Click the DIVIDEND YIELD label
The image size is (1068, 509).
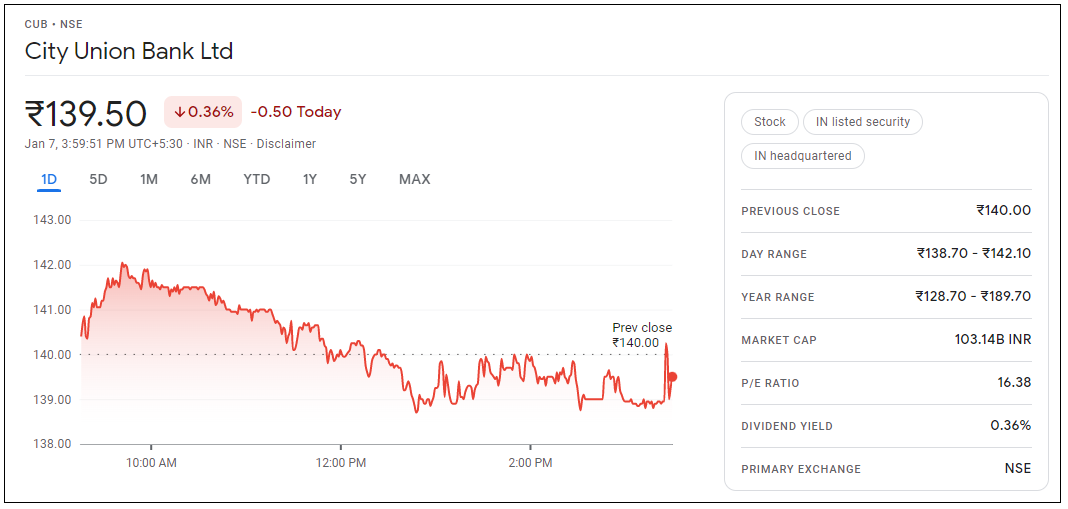pyautogui.click(x=787, y=426)
